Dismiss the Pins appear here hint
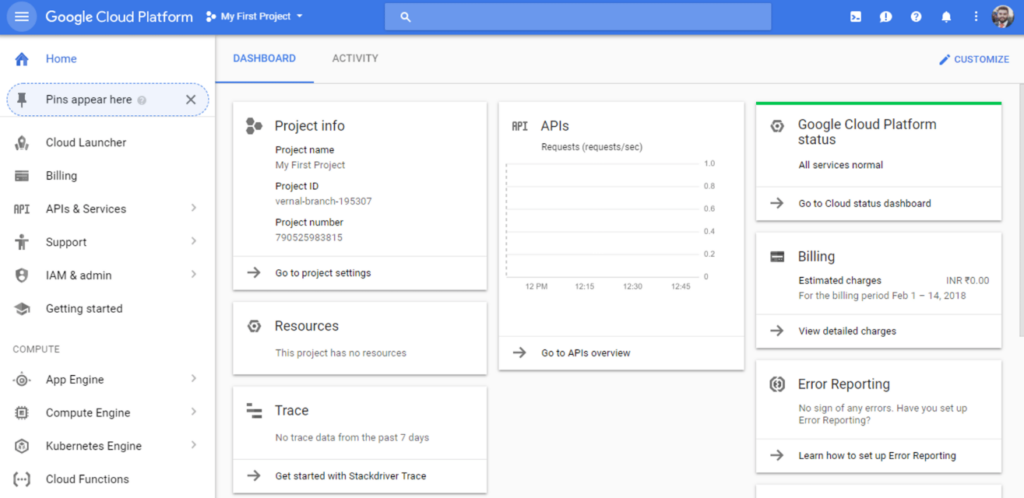 pos(191,100)
